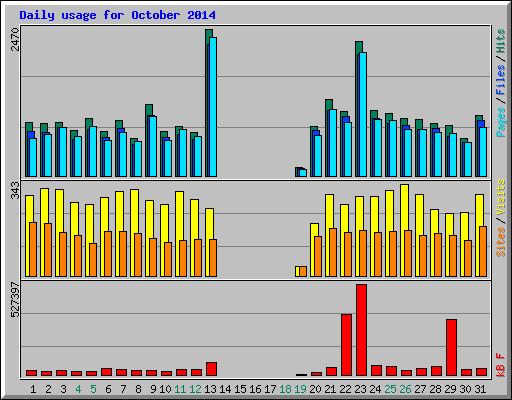Click the KB F legend label
Image resolution: width=512 pixels, height=400 pixels.
[x=501, y=365]
